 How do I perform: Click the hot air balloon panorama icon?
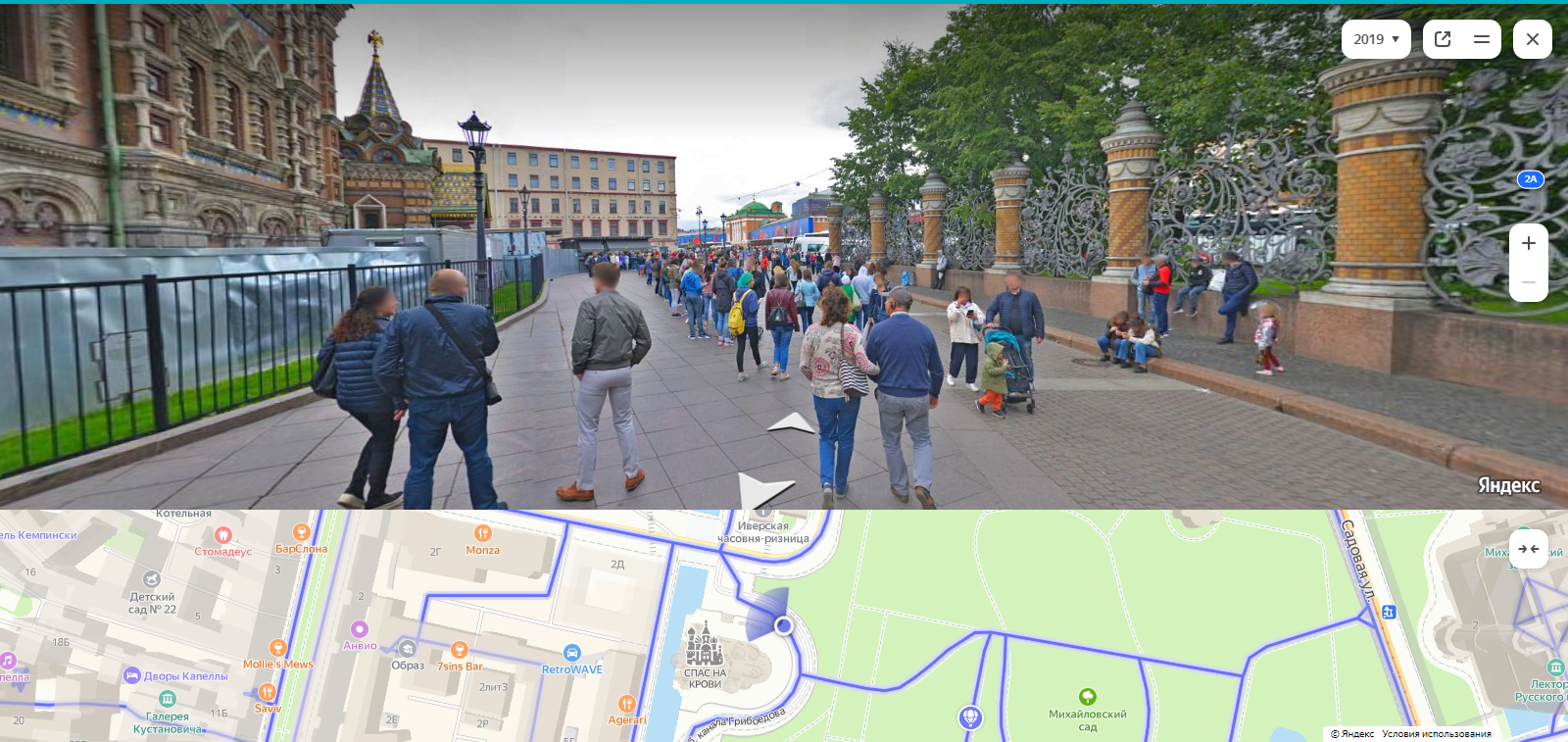click(970, 717)
